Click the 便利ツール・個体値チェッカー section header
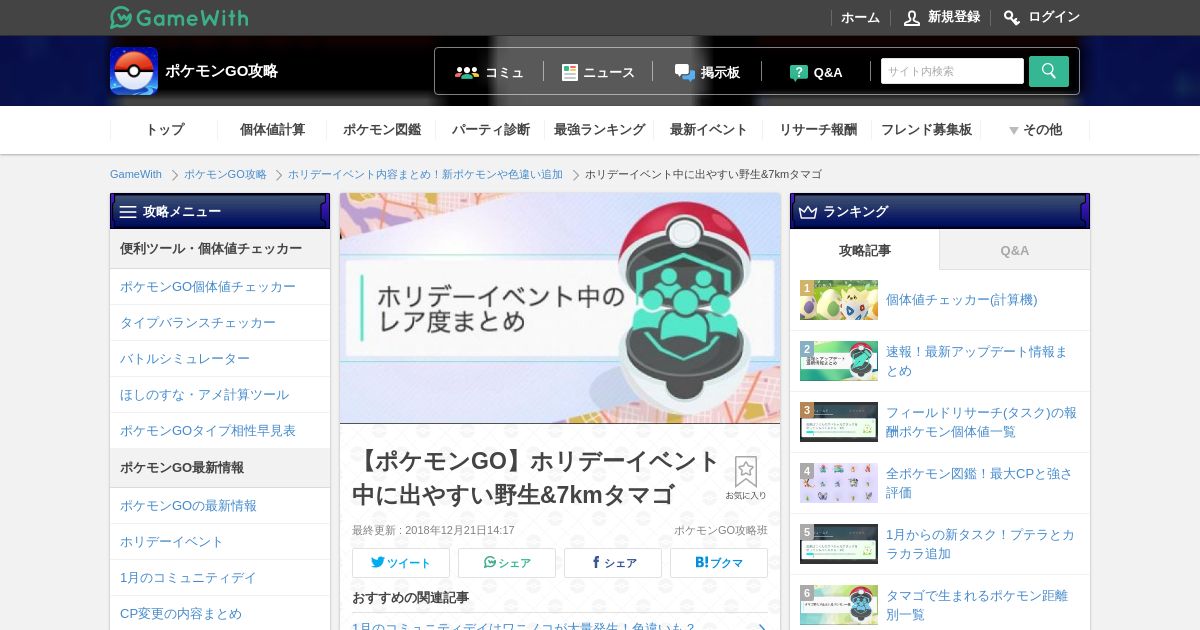The width and height of the screenshot is (1200, 630). point(220,249)
